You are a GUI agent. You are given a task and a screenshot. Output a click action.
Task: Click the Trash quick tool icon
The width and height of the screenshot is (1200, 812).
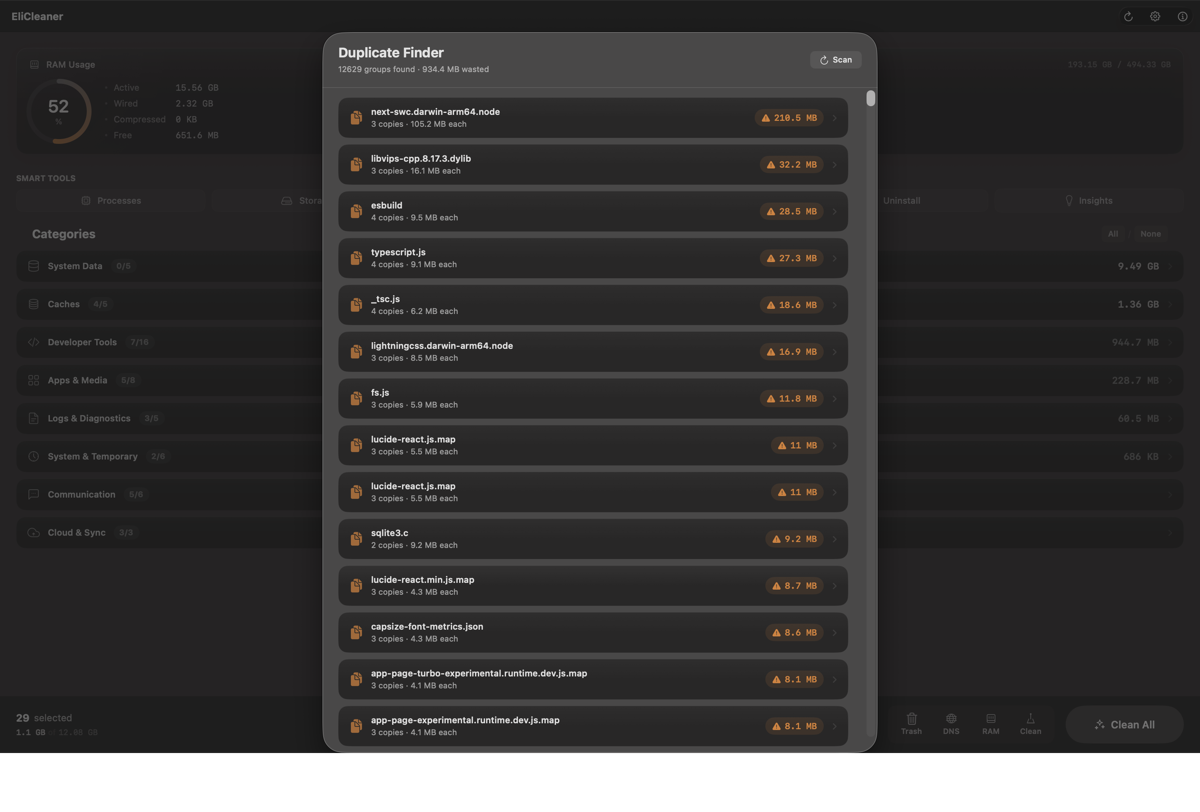pyautogui.click(x=911, y=724)
